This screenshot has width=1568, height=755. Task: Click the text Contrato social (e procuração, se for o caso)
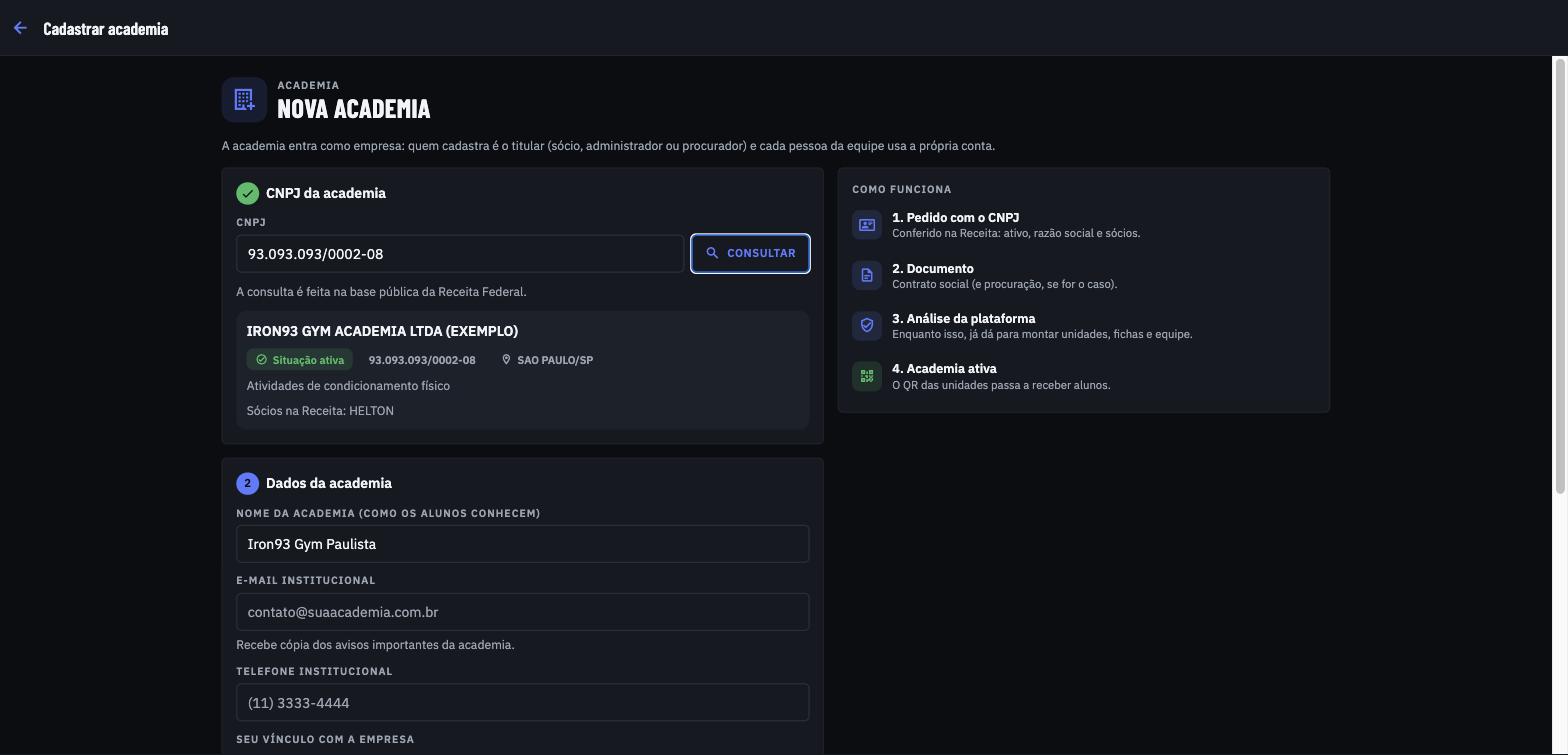1005,284
